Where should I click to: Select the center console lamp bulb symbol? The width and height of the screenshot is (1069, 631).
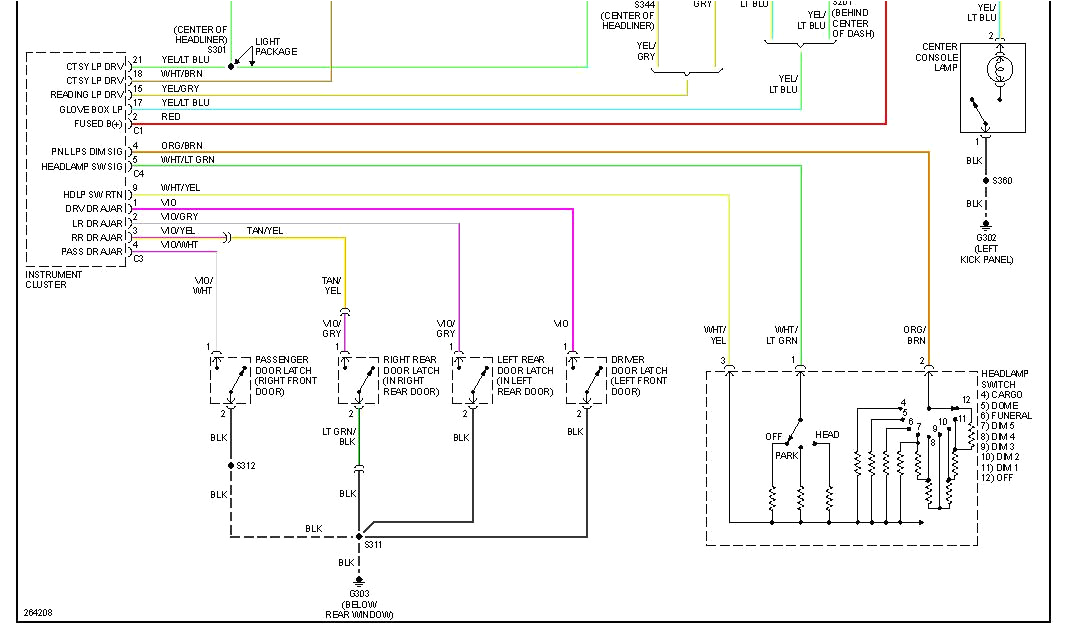point(998,70)
